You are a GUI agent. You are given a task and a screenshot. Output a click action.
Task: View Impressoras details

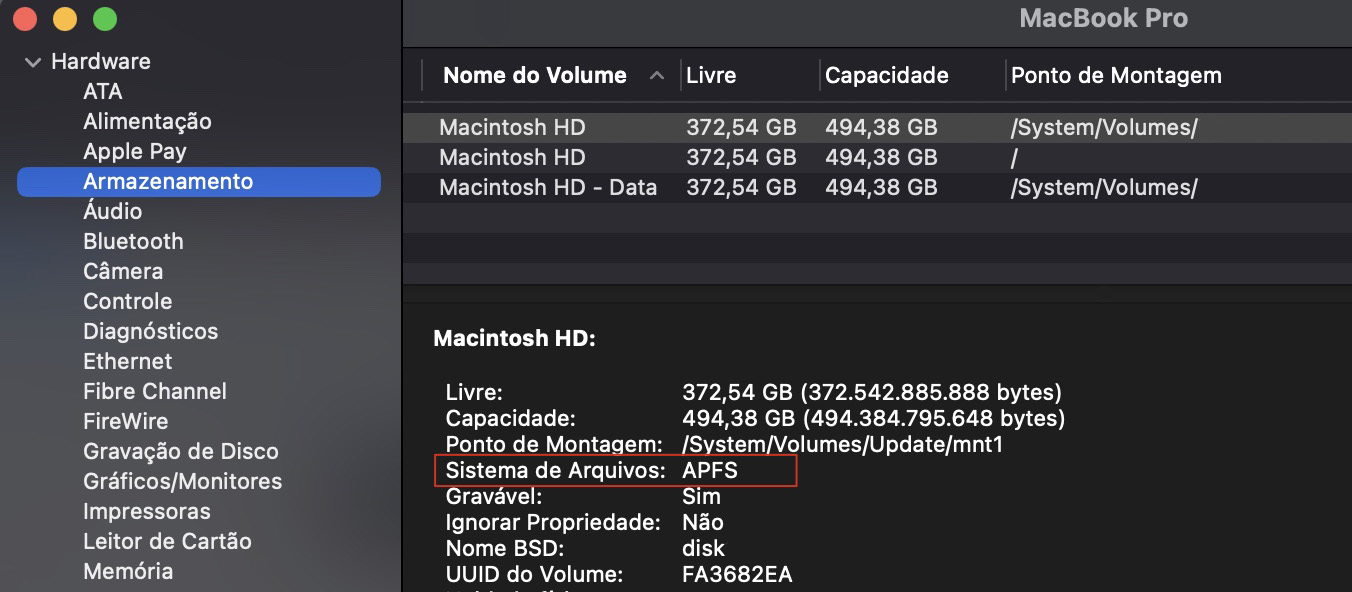[147, 511]
